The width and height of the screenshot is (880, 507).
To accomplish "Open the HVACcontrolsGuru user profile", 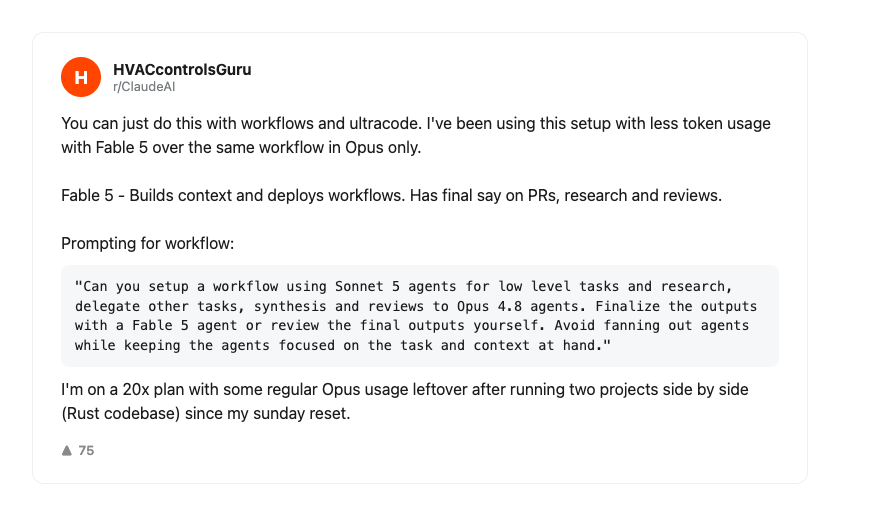I will coord(182,70).
